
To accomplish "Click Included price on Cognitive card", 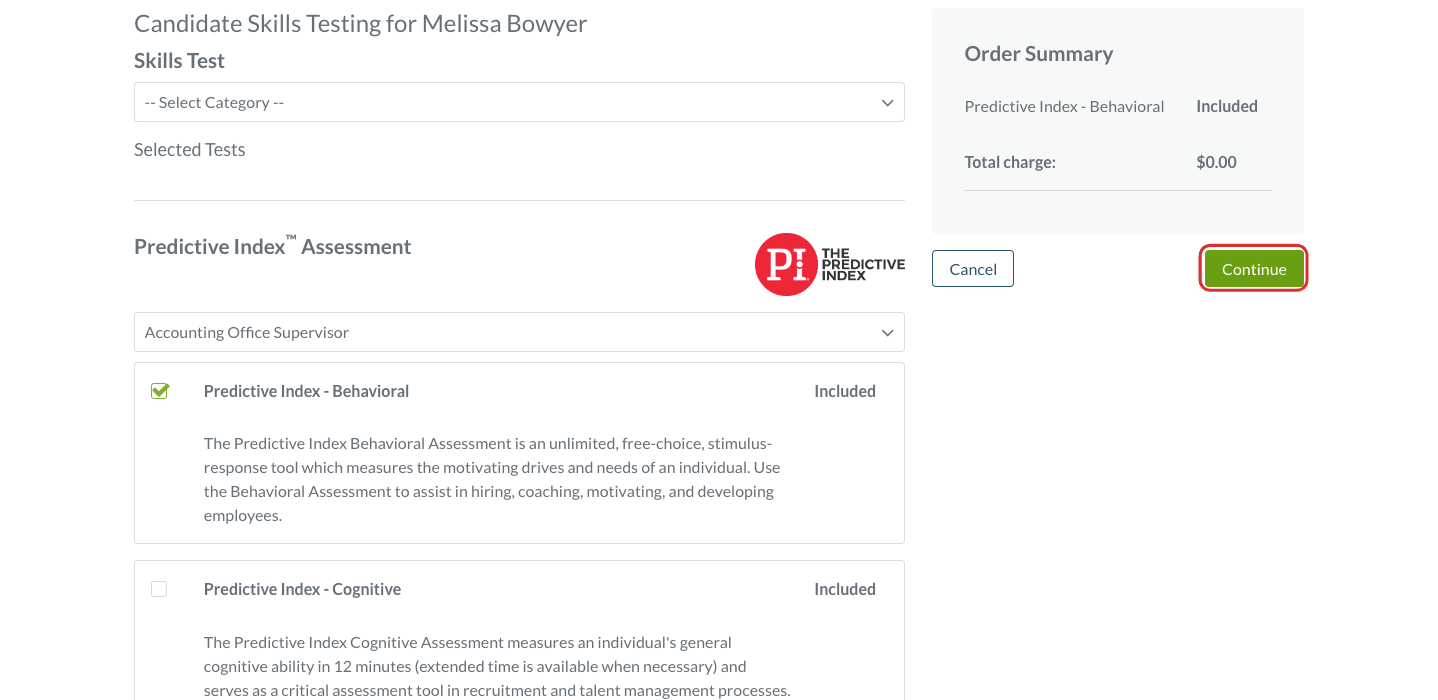I will 845,589.
